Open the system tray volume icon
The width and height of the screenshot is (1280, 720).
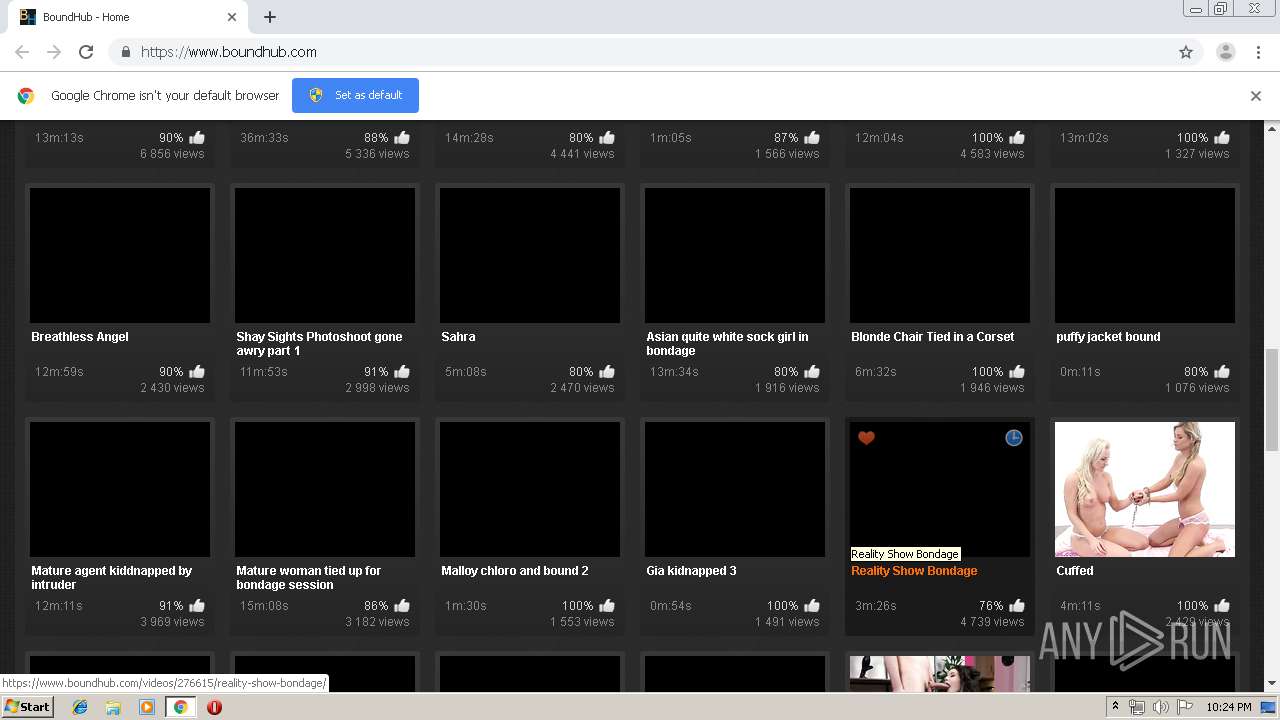(1160, 707)
